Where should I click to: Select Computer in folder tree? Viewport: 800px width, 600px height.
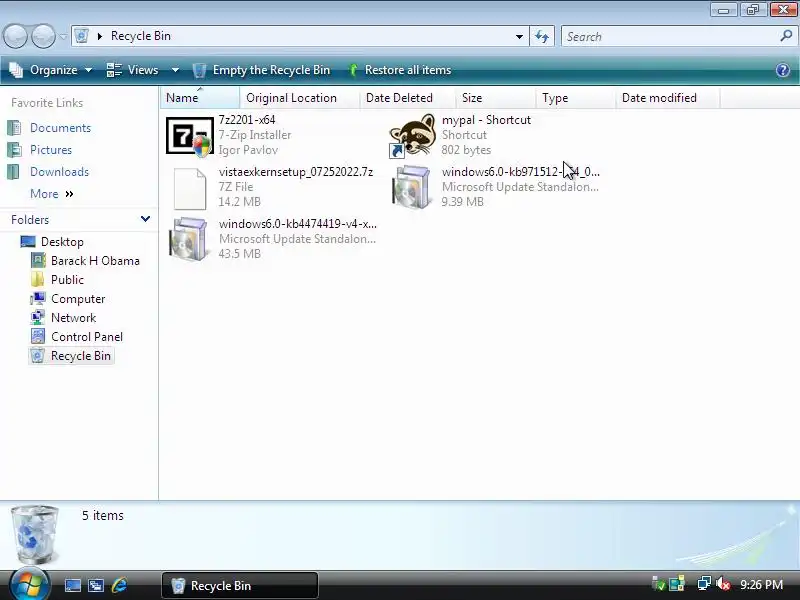(x=78, y=299)
